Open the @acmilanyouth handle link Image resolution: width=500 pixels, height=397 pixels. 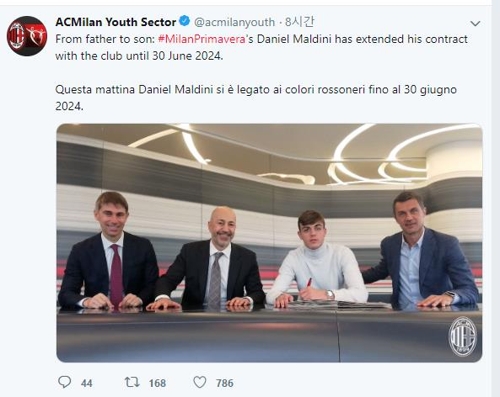(234, 22)
